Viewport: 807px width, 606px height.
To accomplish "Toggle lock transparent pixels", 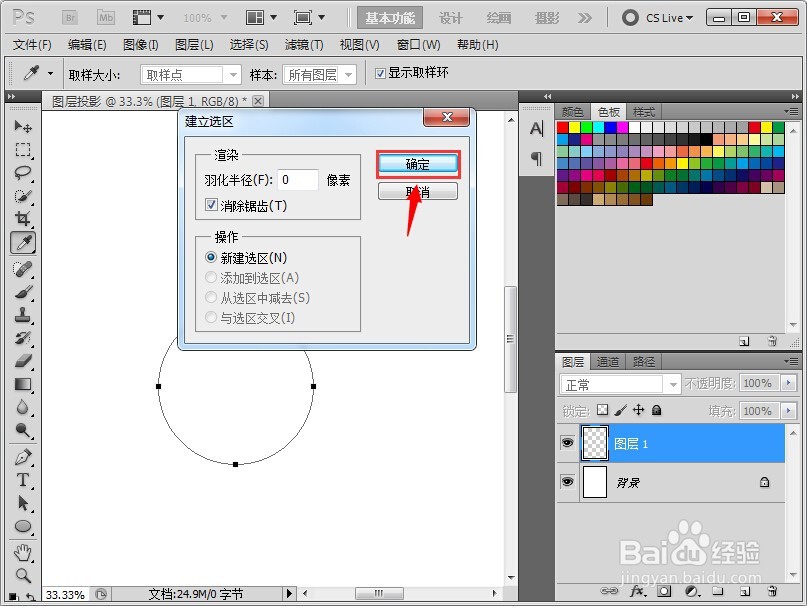I will pyautogui.click(x=602, y=410).
